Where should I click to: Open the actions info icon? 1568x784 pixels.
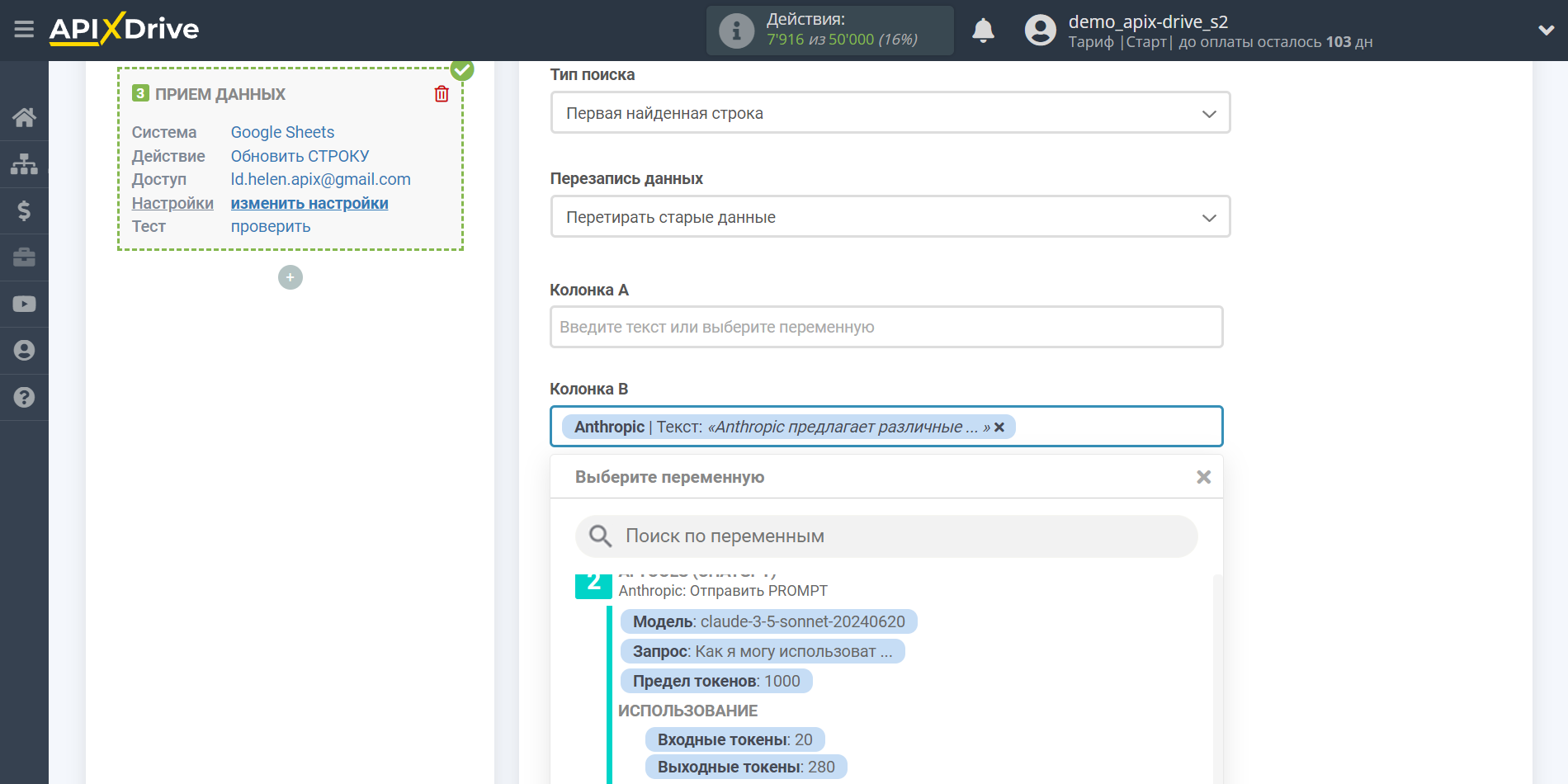point(736,31)
